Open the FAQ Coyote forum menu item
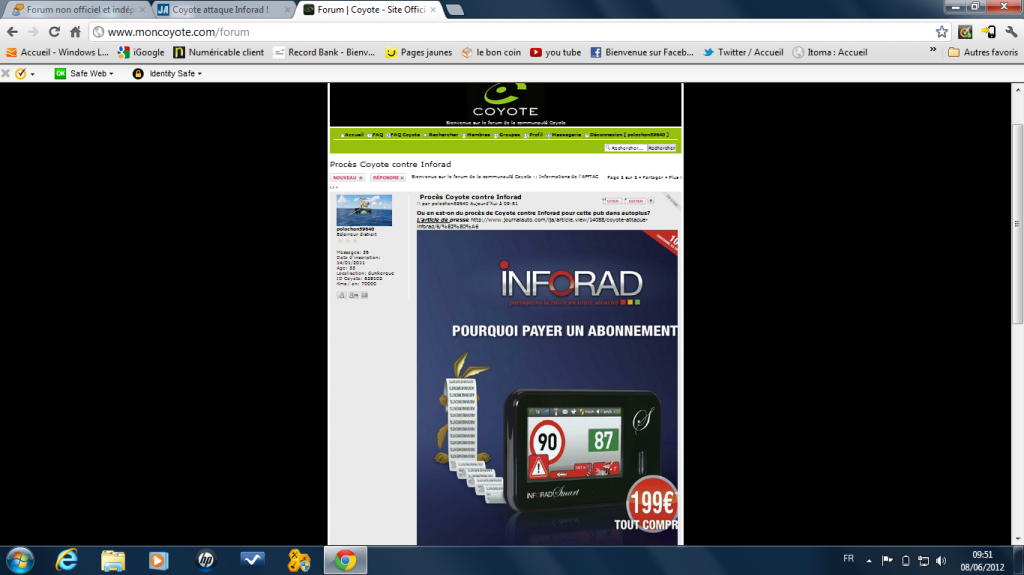The image size is (1024, 575). coord(404,135)
